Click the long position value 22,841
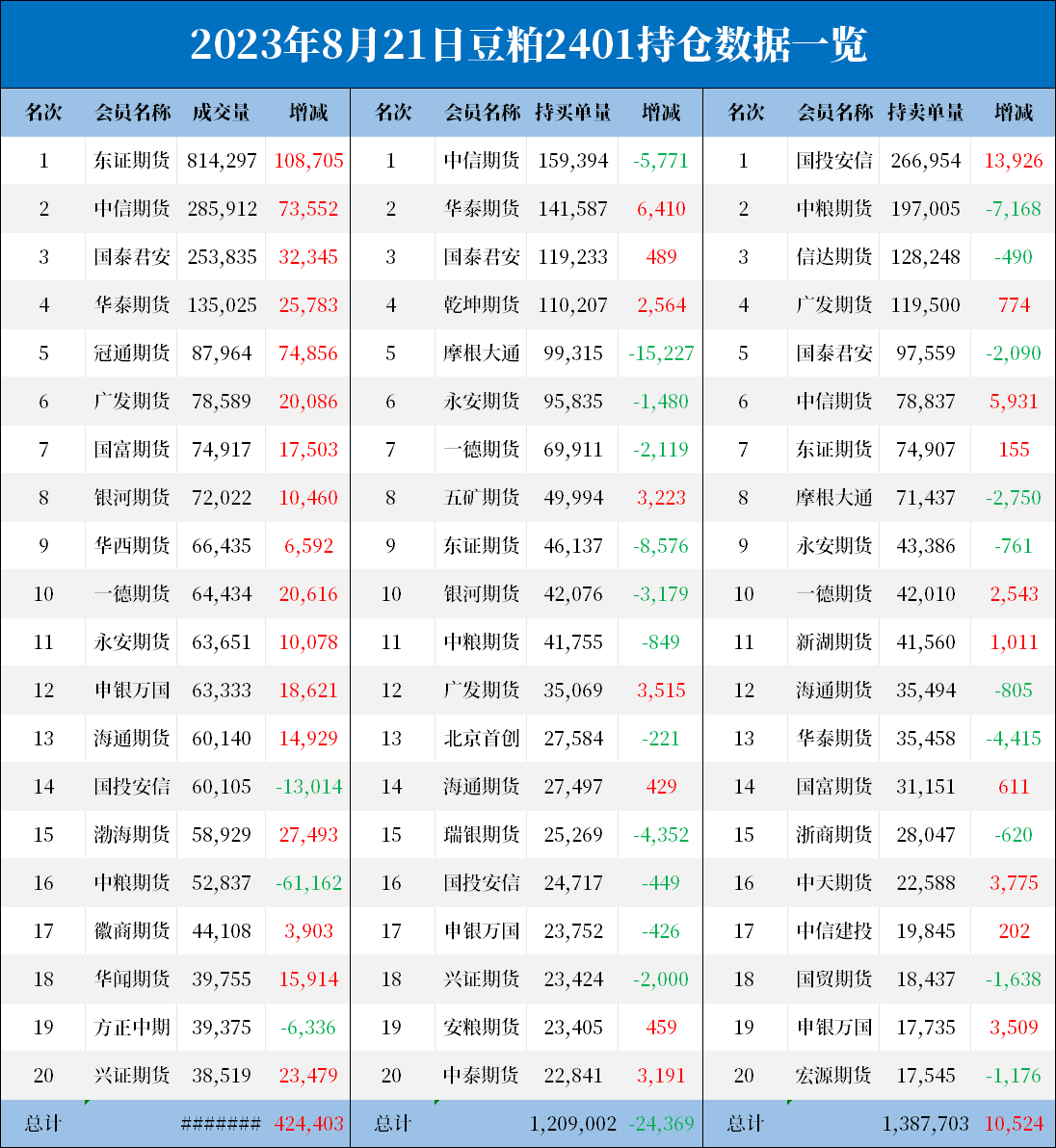The image size is (1056, 1148). click(573, 1076)
